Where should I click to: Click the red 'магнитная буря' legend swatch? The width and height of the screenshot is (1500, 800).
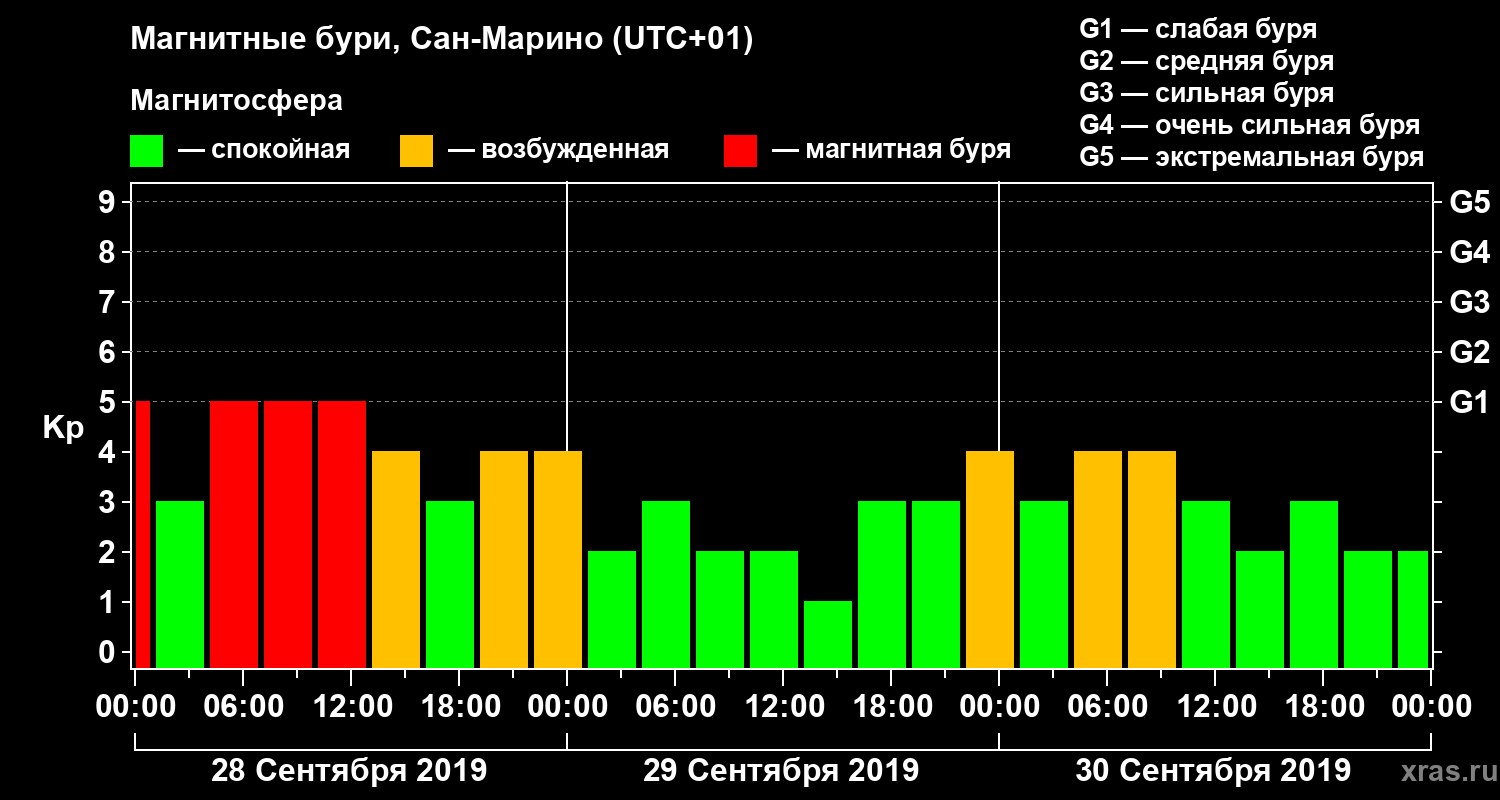click(741, 151)
